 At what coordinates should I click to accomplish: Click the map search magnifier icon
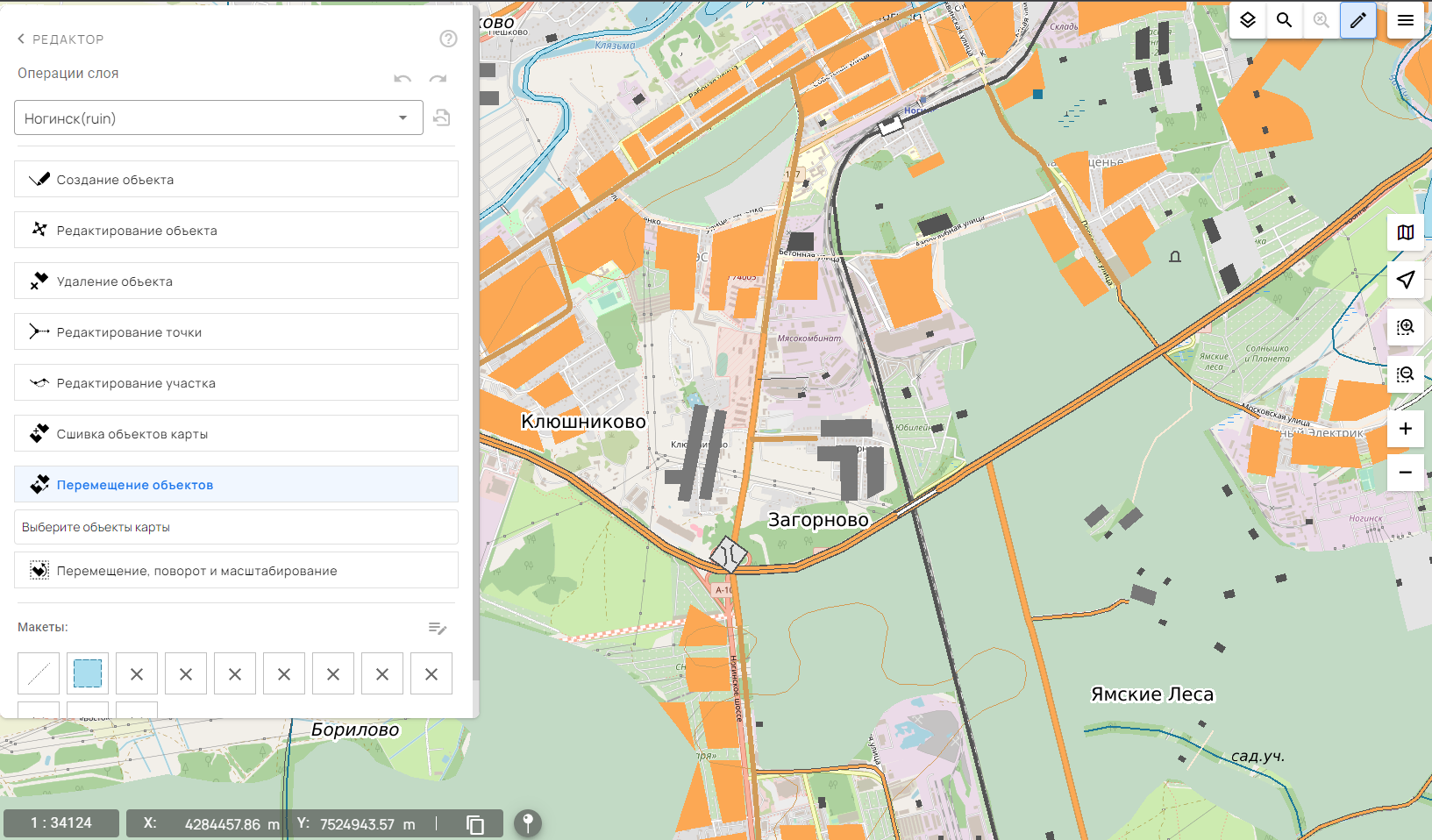1284,20
